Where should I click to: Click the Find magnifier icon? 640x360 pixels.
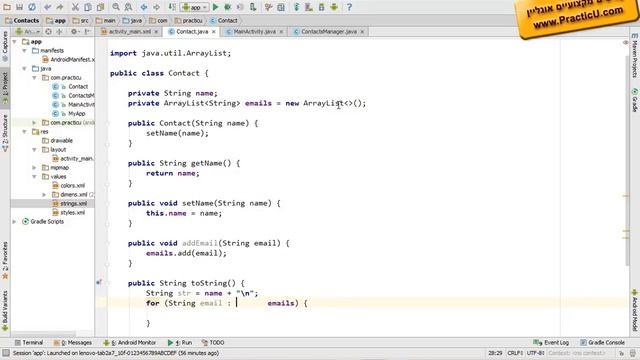116,7
